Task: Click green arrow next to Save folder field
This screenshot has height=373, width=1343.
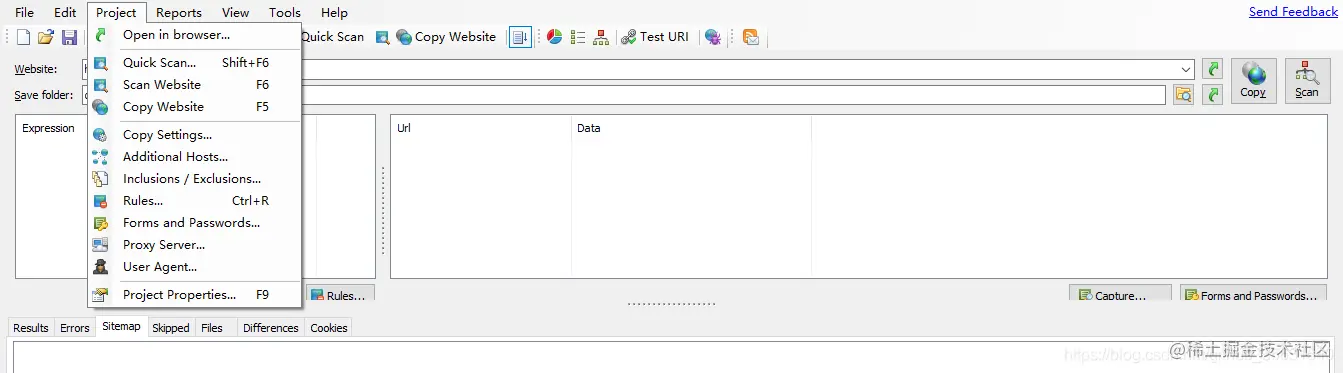Action: (x=1212, y=94)
